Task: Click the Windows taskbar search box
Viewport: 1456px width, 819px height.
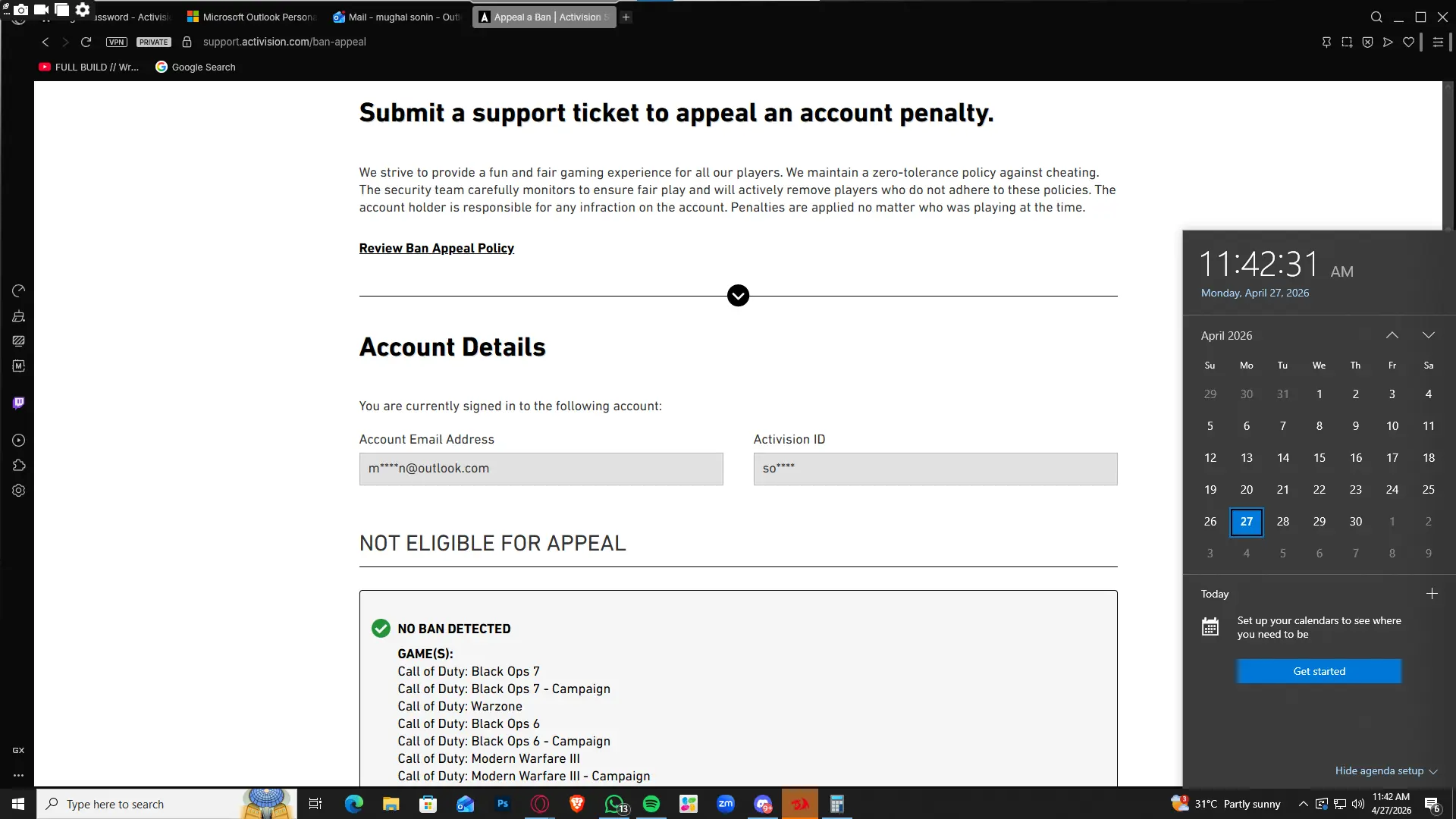Action: 144,804
